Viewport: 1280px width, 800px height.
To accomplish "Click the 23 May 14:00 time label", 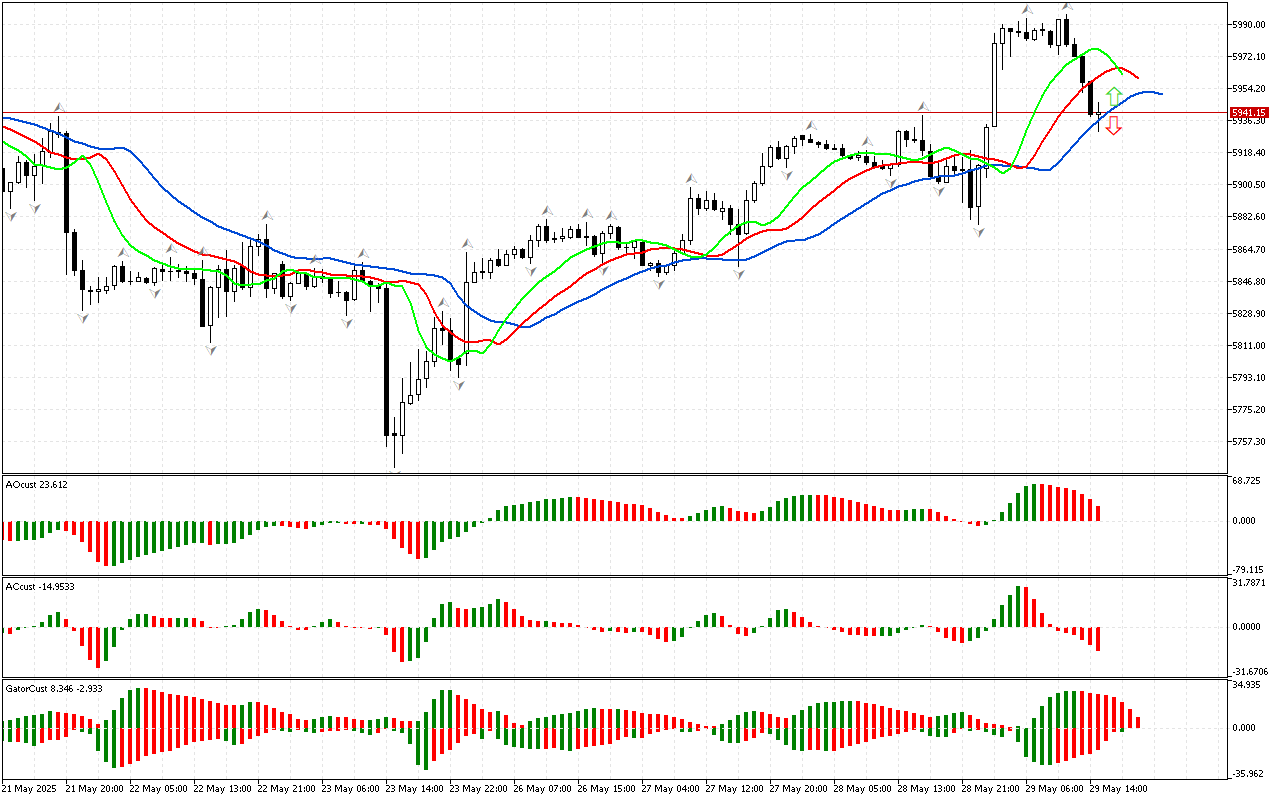I will [416, 788].
